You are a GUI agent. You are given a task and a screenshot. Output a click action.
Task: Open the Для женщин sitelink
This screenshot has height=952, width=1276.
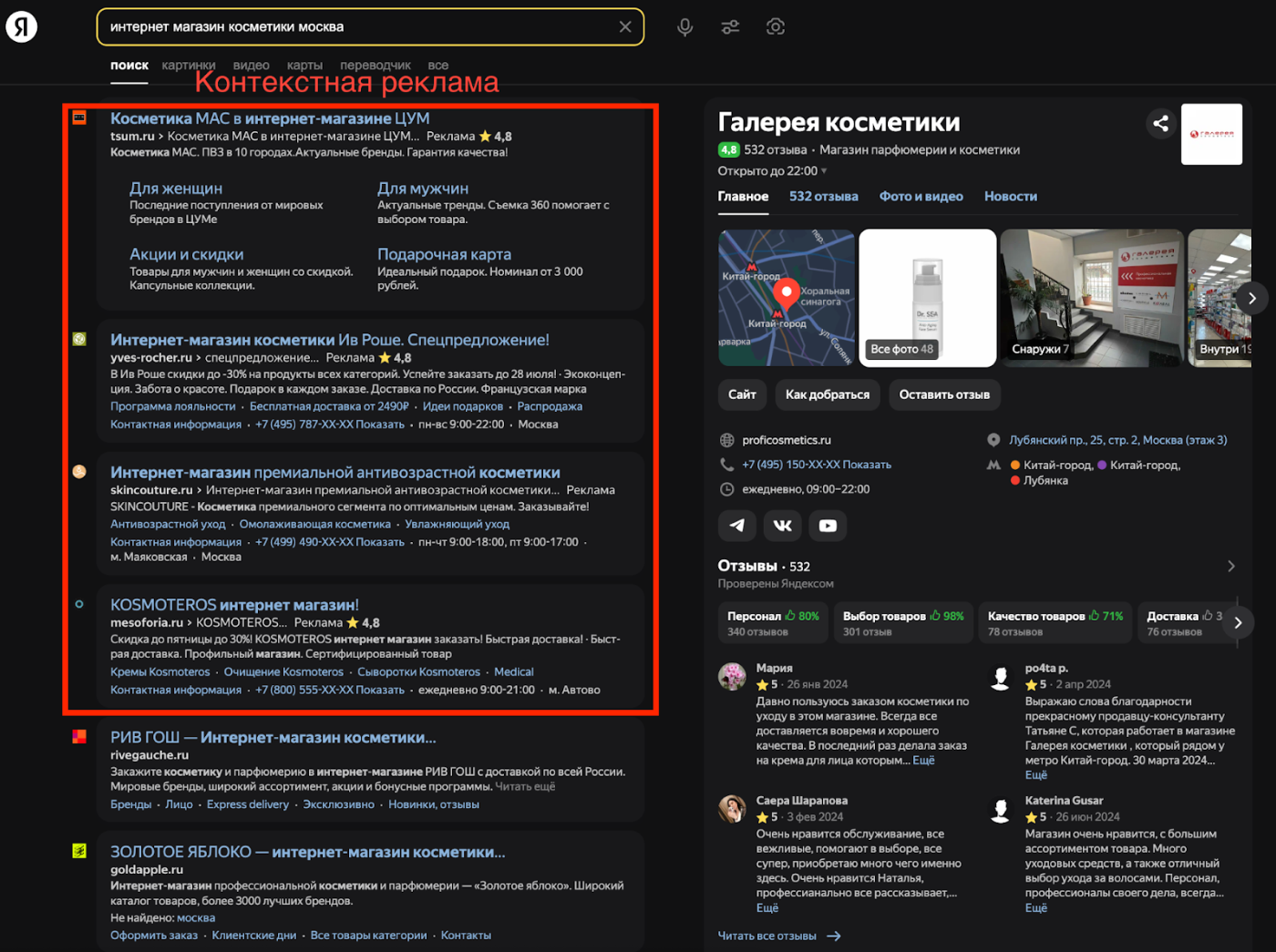(x=176, y=189)
